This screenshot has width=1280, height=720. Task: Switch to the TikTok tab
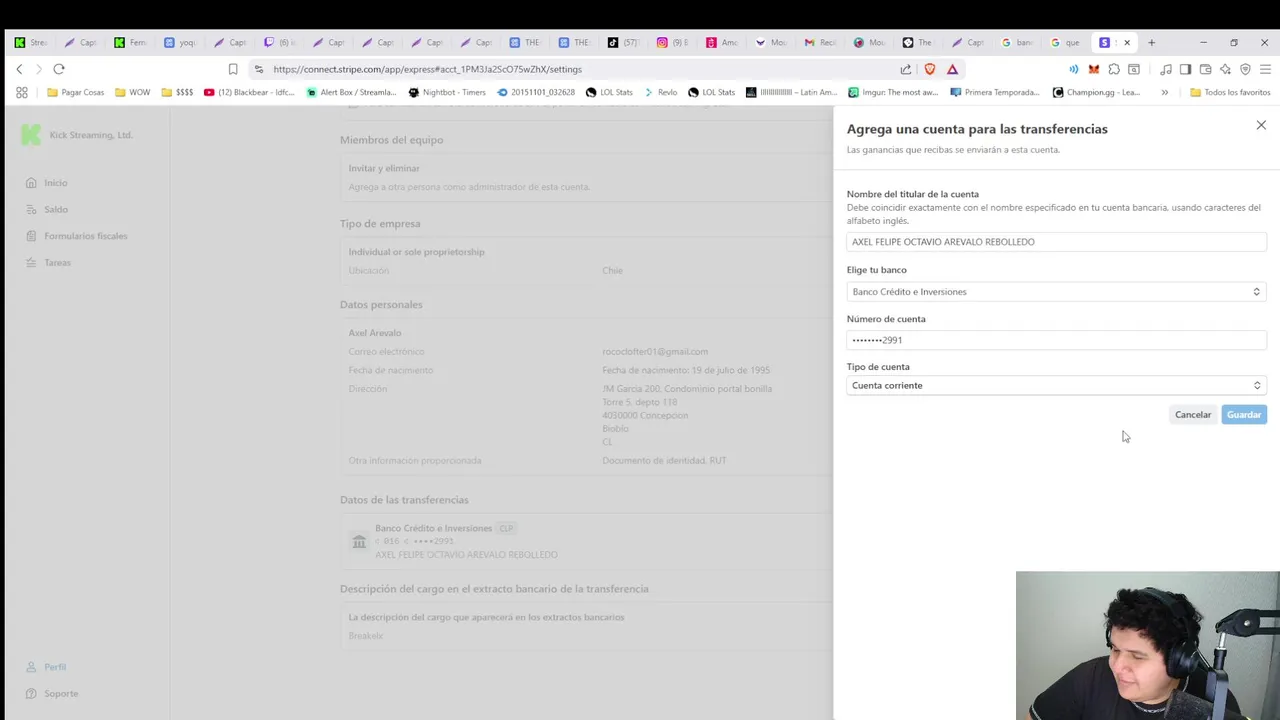(623, 43)
